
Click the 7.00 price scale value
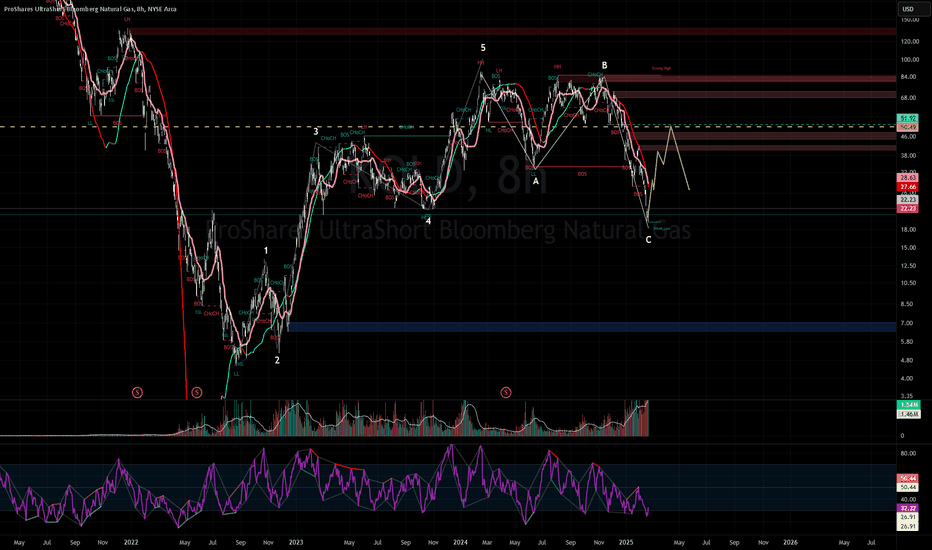tap(906, 323)
